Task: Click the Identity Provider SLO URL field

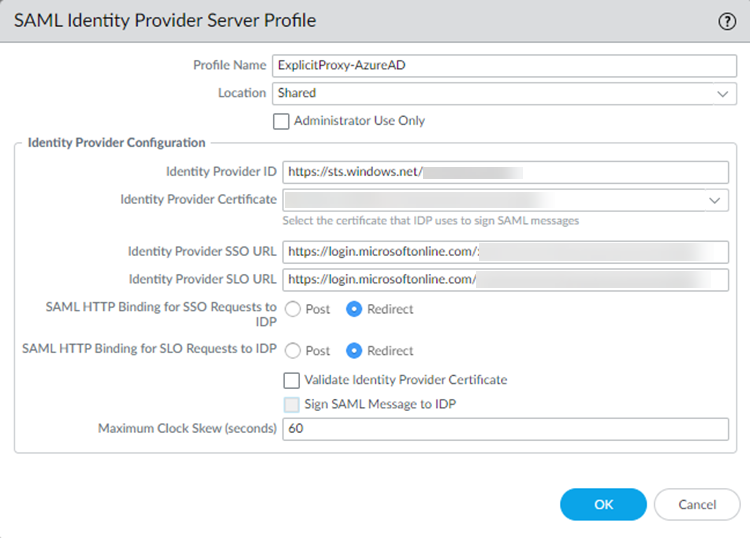Action: click(x=505, y=279)
